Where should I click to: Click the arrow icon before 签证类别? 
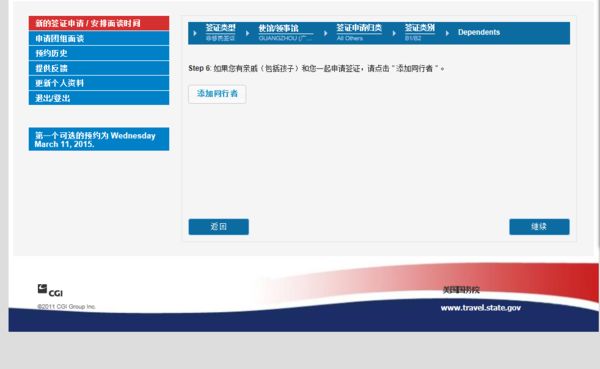[394, 33]
